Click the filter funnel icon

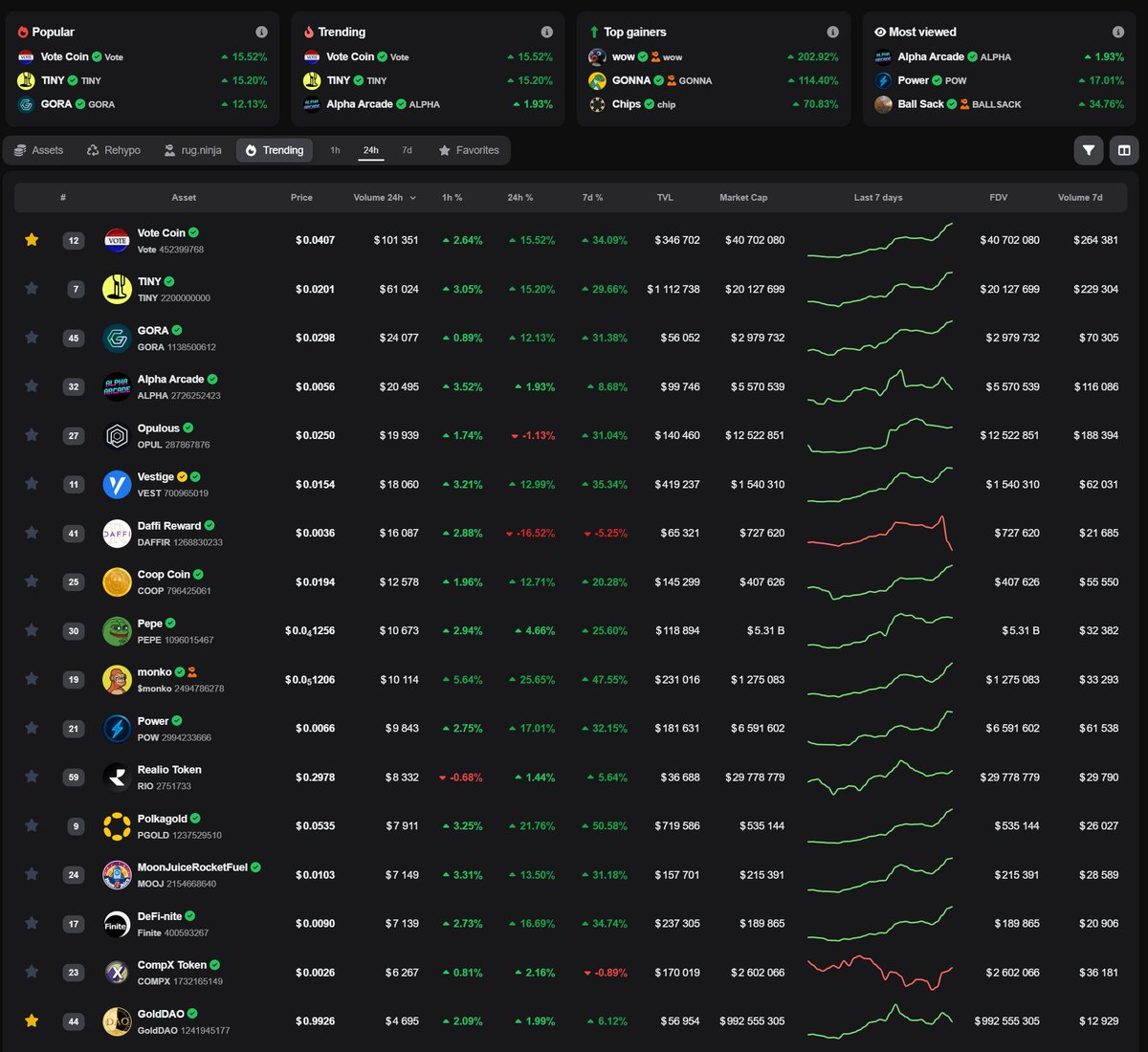(1088, 150)
